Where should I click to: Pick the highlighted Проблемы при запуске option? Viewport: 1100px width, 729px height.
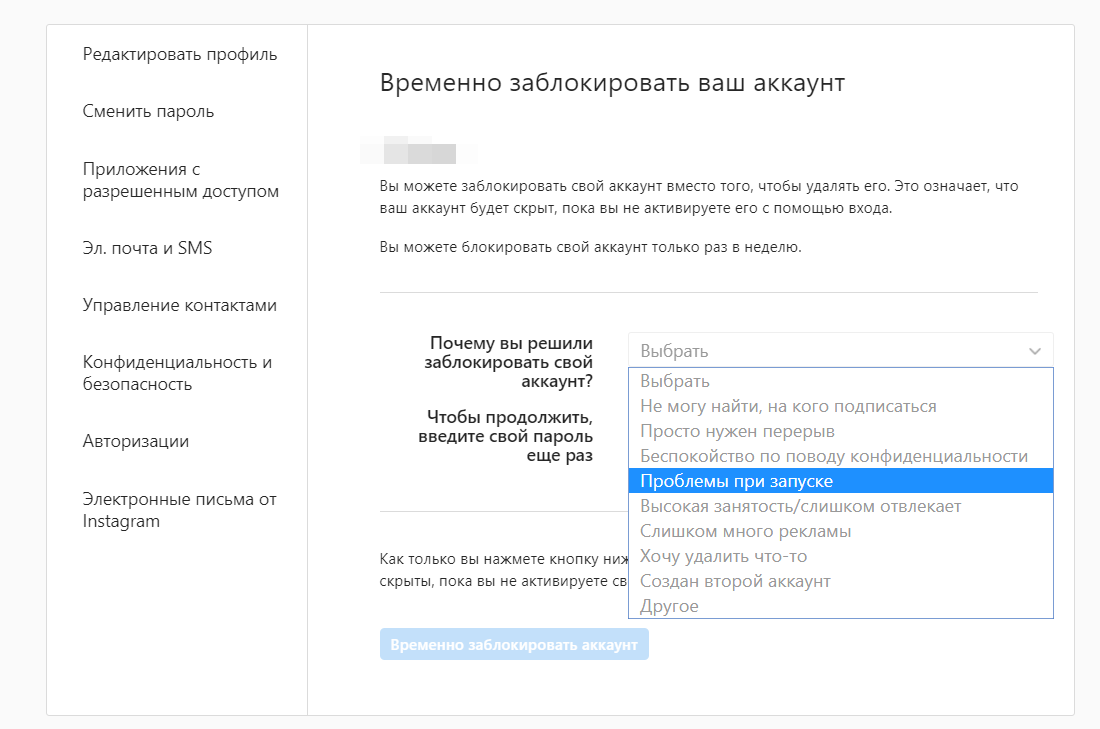(736, 481)
